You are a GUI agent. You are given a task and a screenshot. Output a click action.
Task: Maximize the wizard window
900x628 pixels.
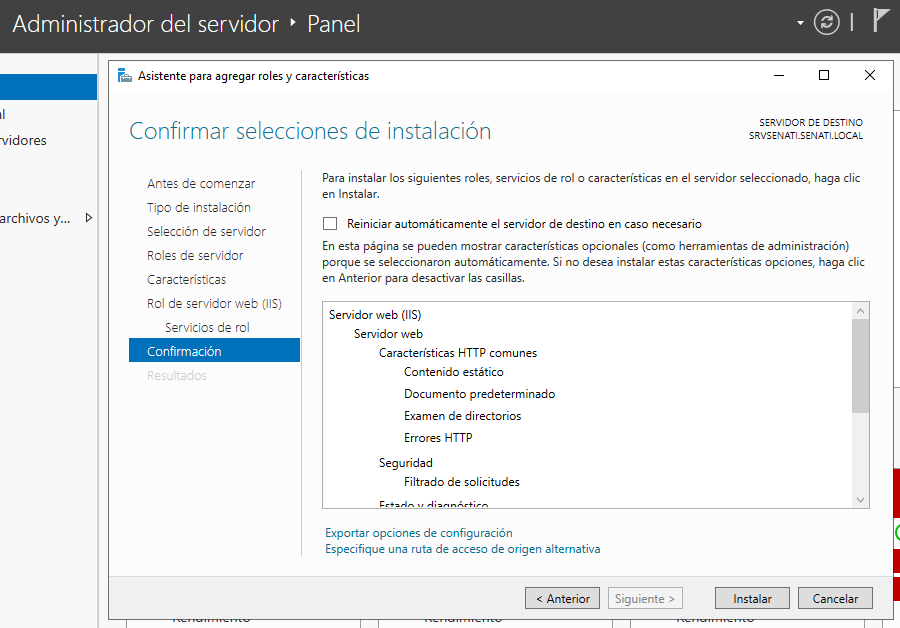tap(824, 75)
